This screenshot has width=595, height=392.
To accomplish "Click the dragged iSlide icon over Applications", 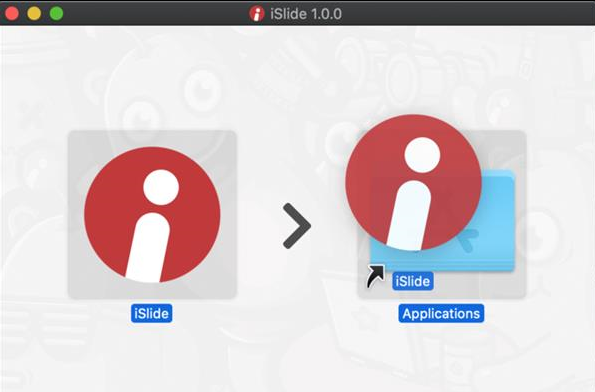I will [x=414, y=183].
